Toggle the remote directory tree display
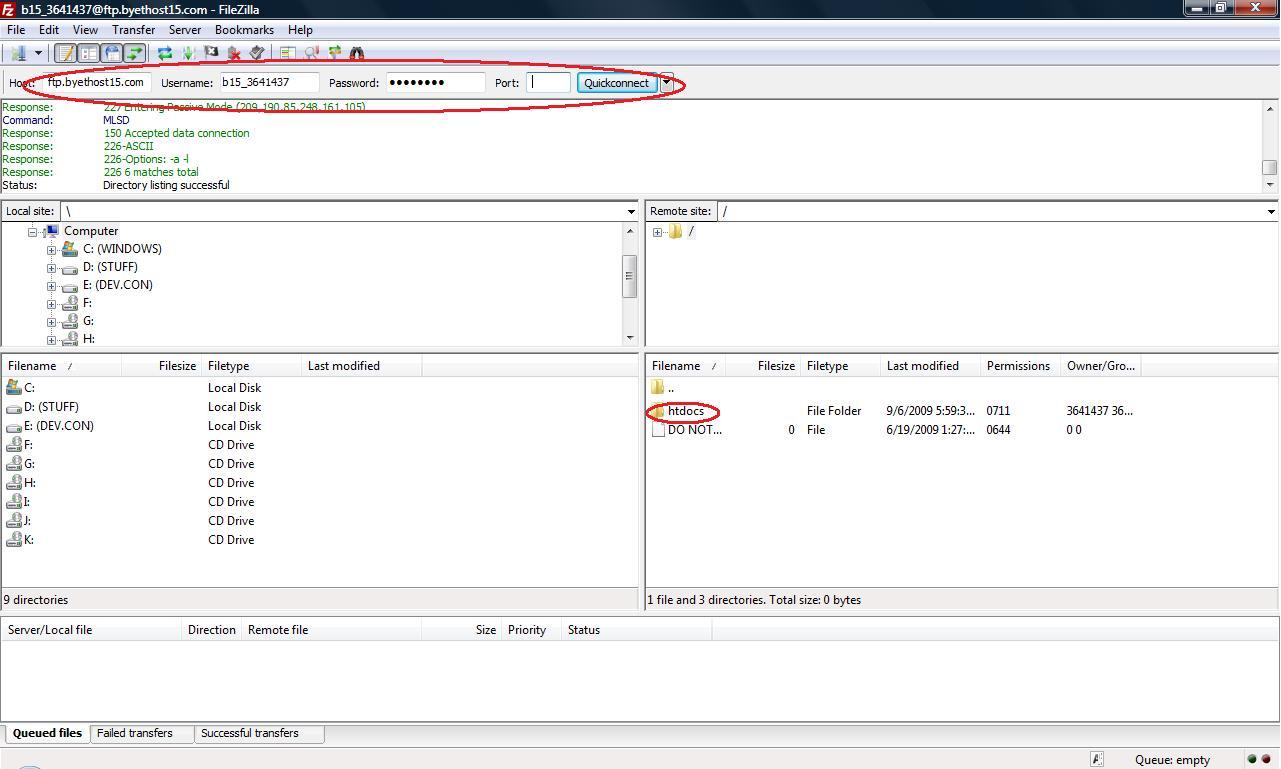1281x769 pixels. coord(111,53)
